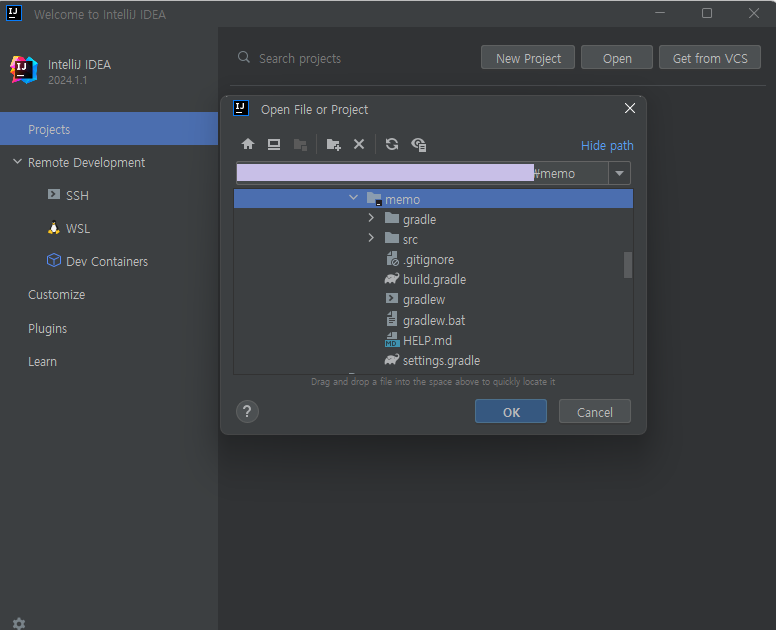
Task: Open the Customize section
Action: [x=56, y=294]
